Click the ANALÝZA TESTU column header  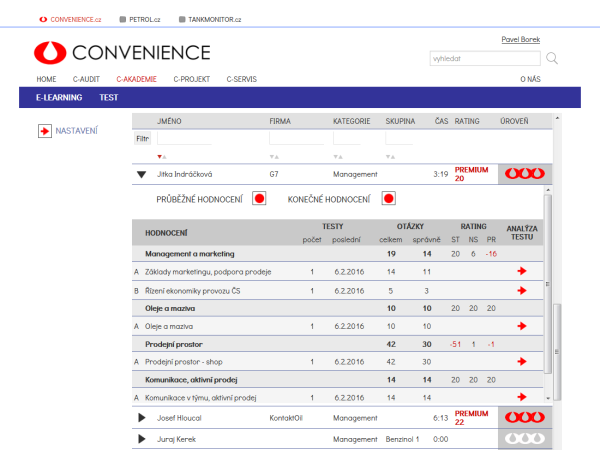coord(522,233)
